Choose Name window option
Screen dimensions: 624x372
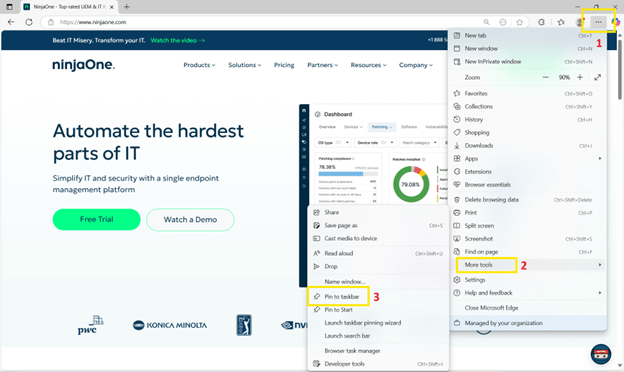click(378, 282)
